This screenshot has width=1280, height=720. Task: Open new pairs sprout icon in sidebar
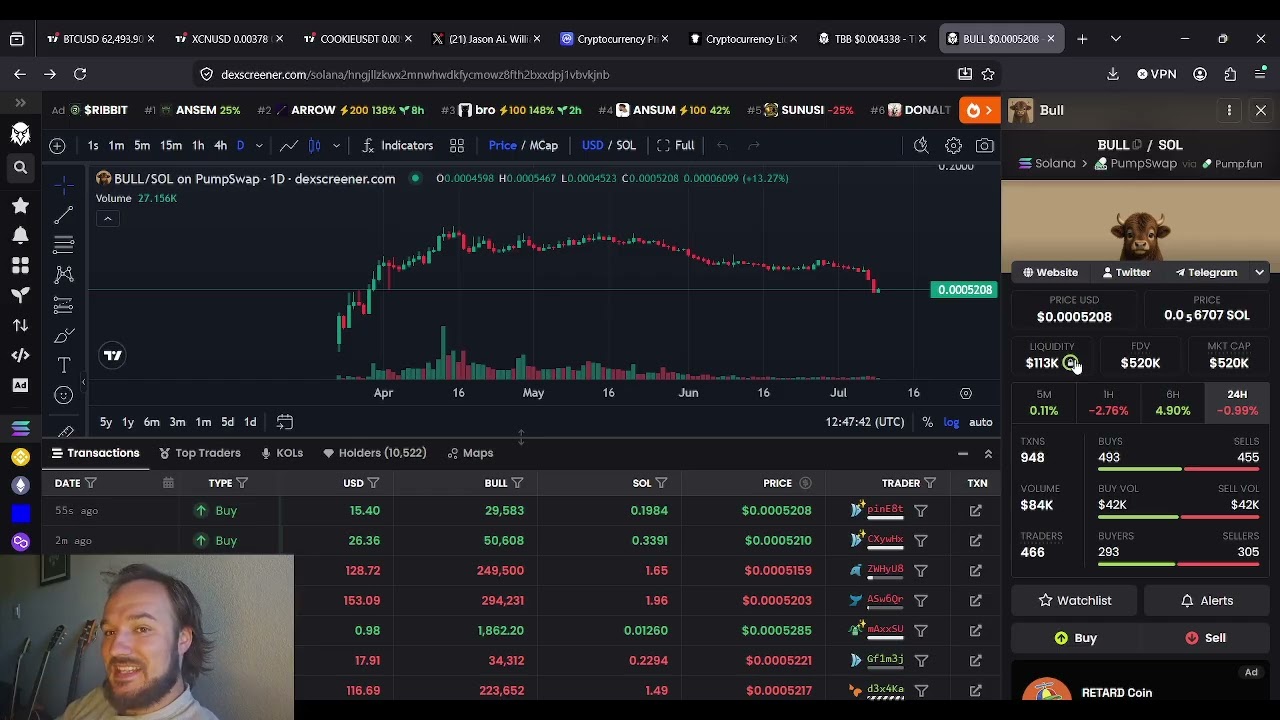coord(20,295)
